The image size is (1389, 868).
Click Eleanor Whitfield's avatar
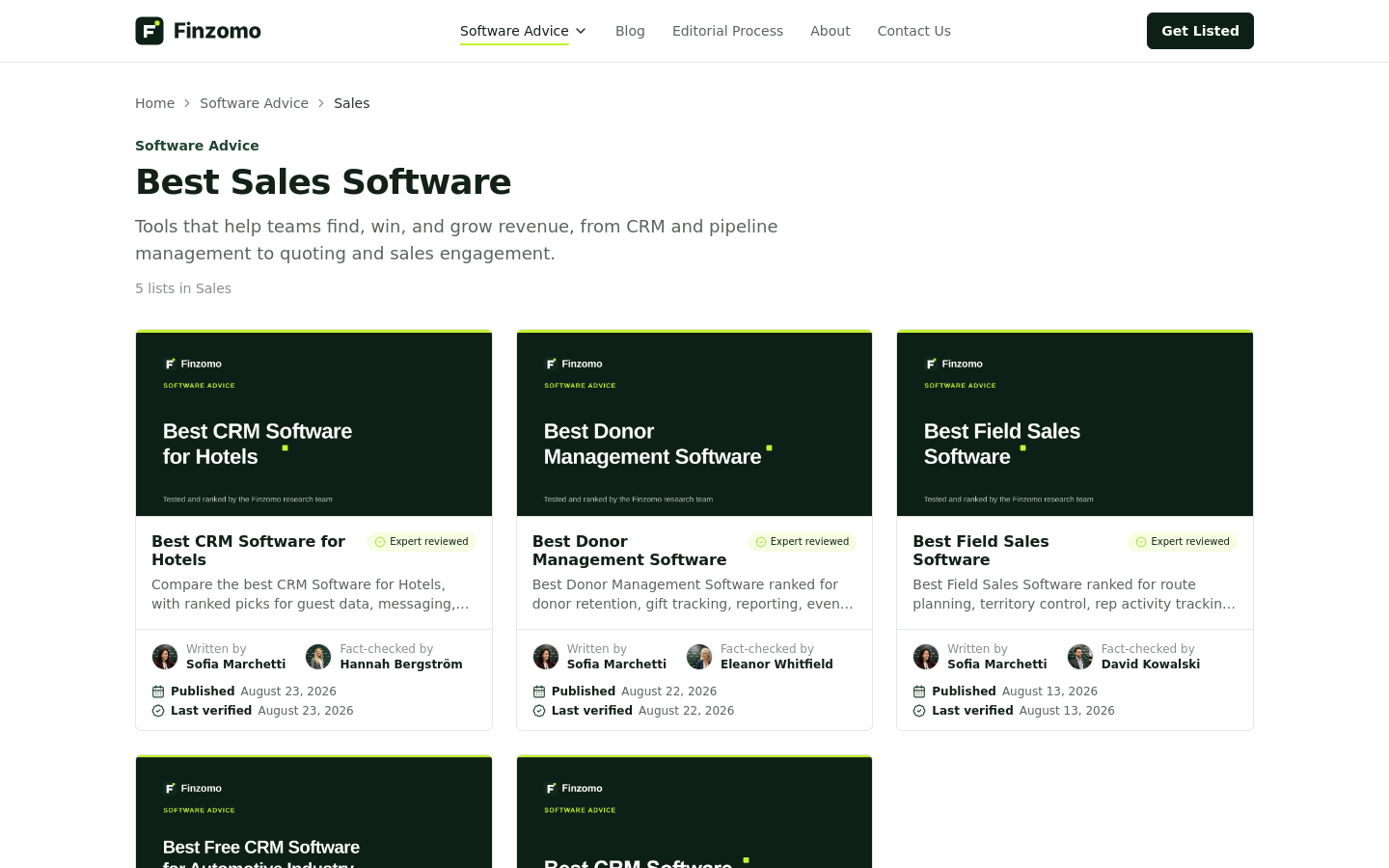[699, 657]
